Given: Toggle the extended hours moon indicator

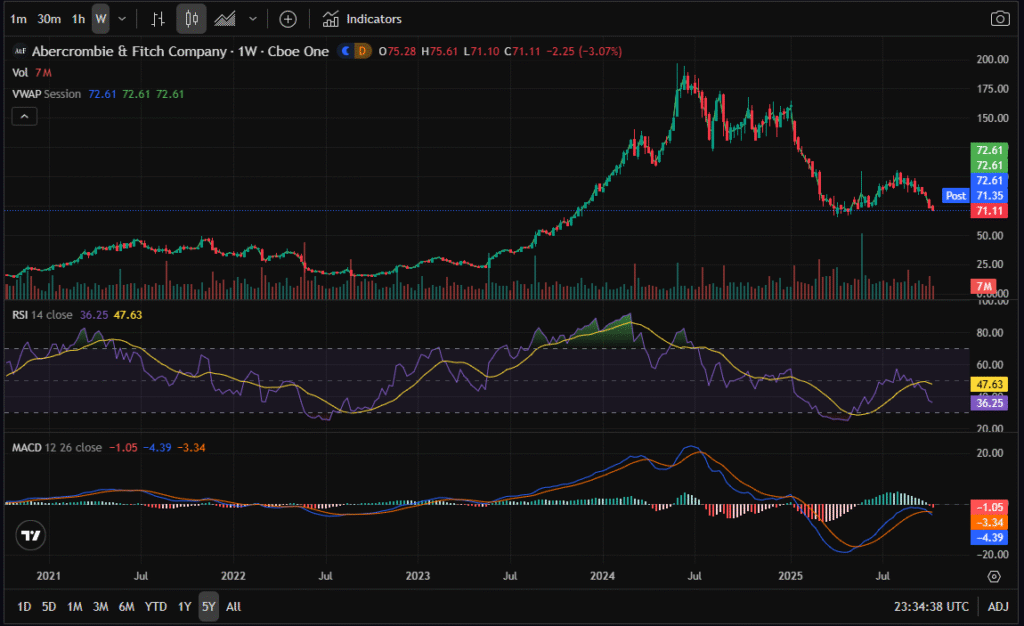Looking at the screenshot, I should (347, 51).
